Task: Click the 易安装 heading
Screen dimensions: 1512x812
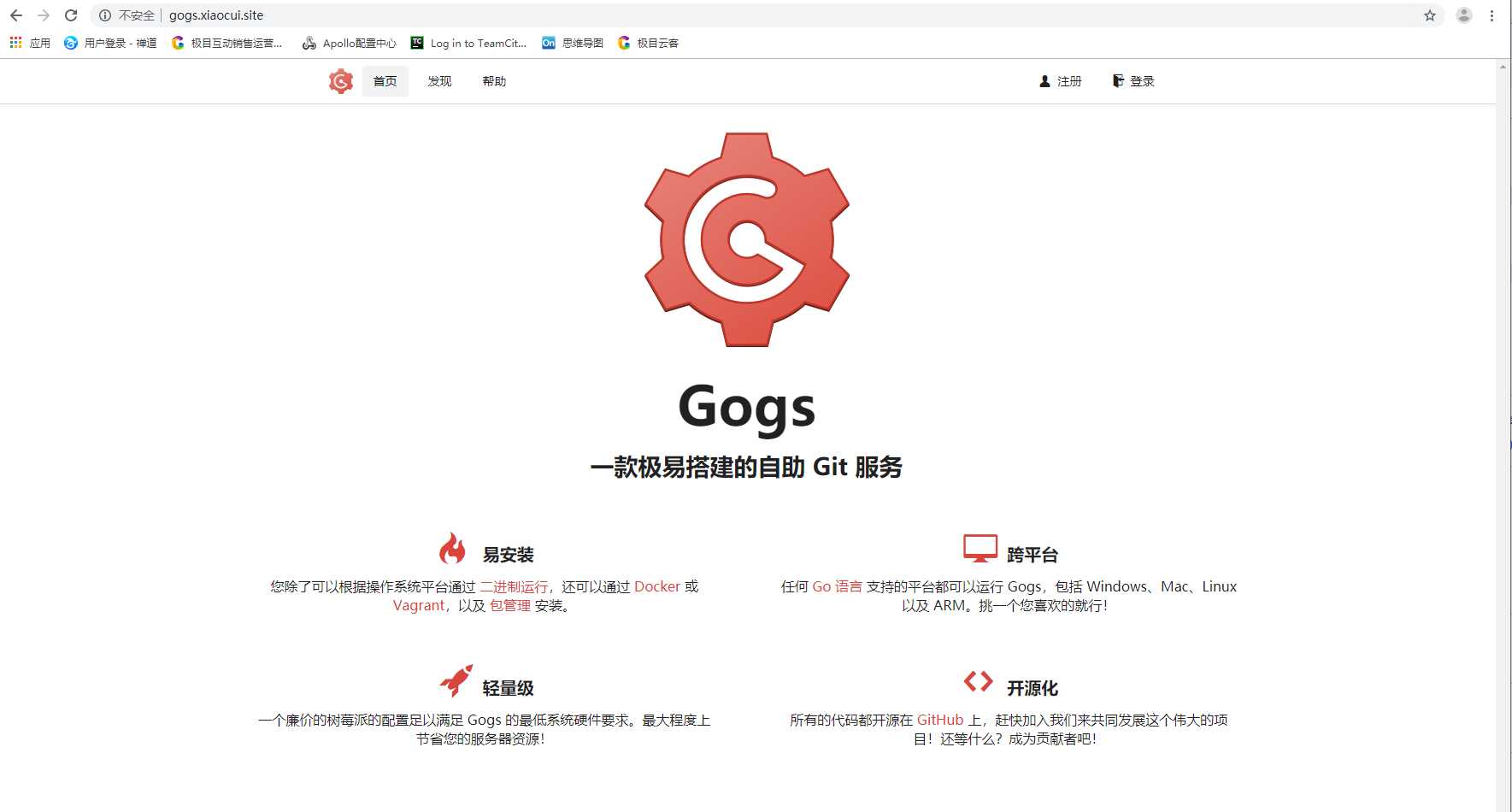Action: tap(508, 555)
